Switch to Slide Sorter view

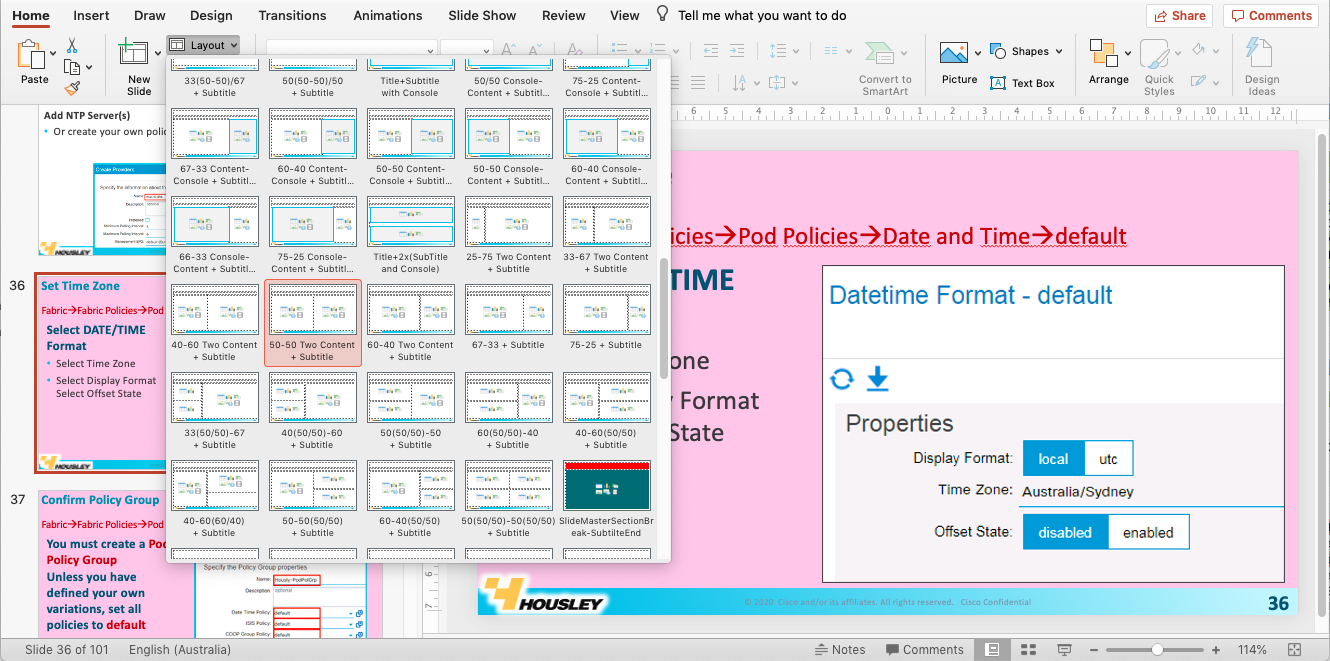[1028, 648]
